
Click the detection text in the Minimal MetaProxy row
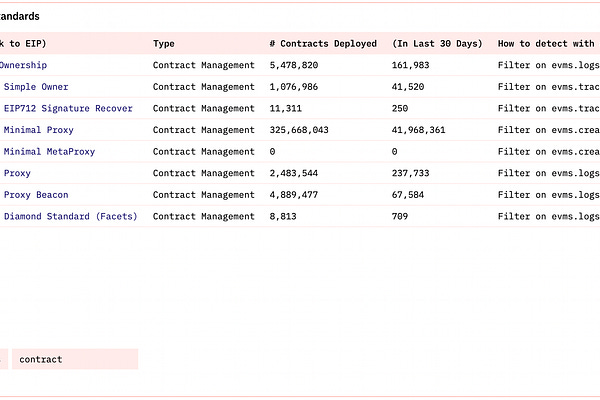(x=549, y=152)
